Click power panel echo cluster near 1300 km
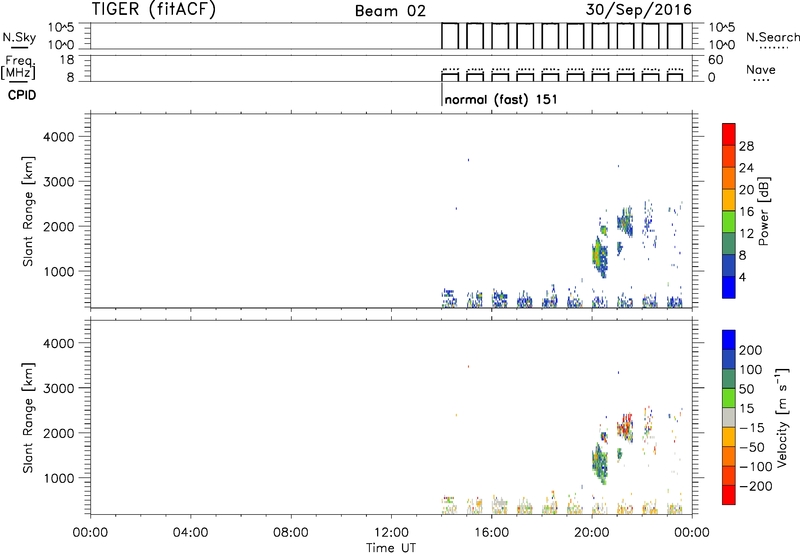This screenshot has width=800, height=554. pyautogui.click(x=599, y=255)
